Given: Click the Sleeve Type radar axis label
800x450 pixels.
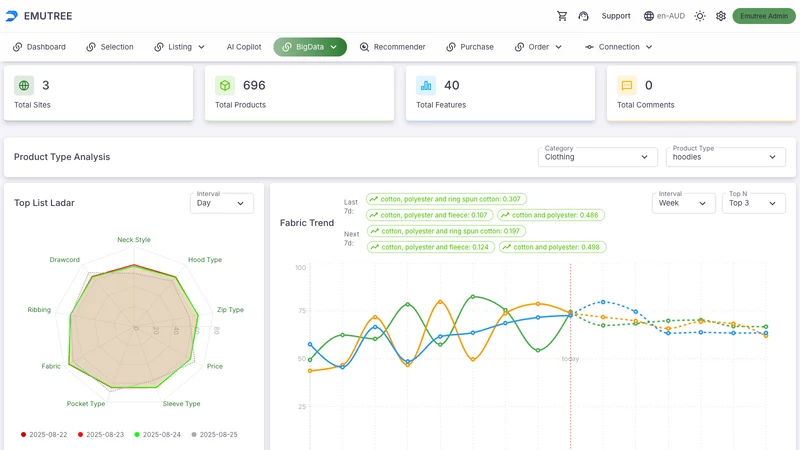Looking at the screenshot, I should (x=182, y=404).
